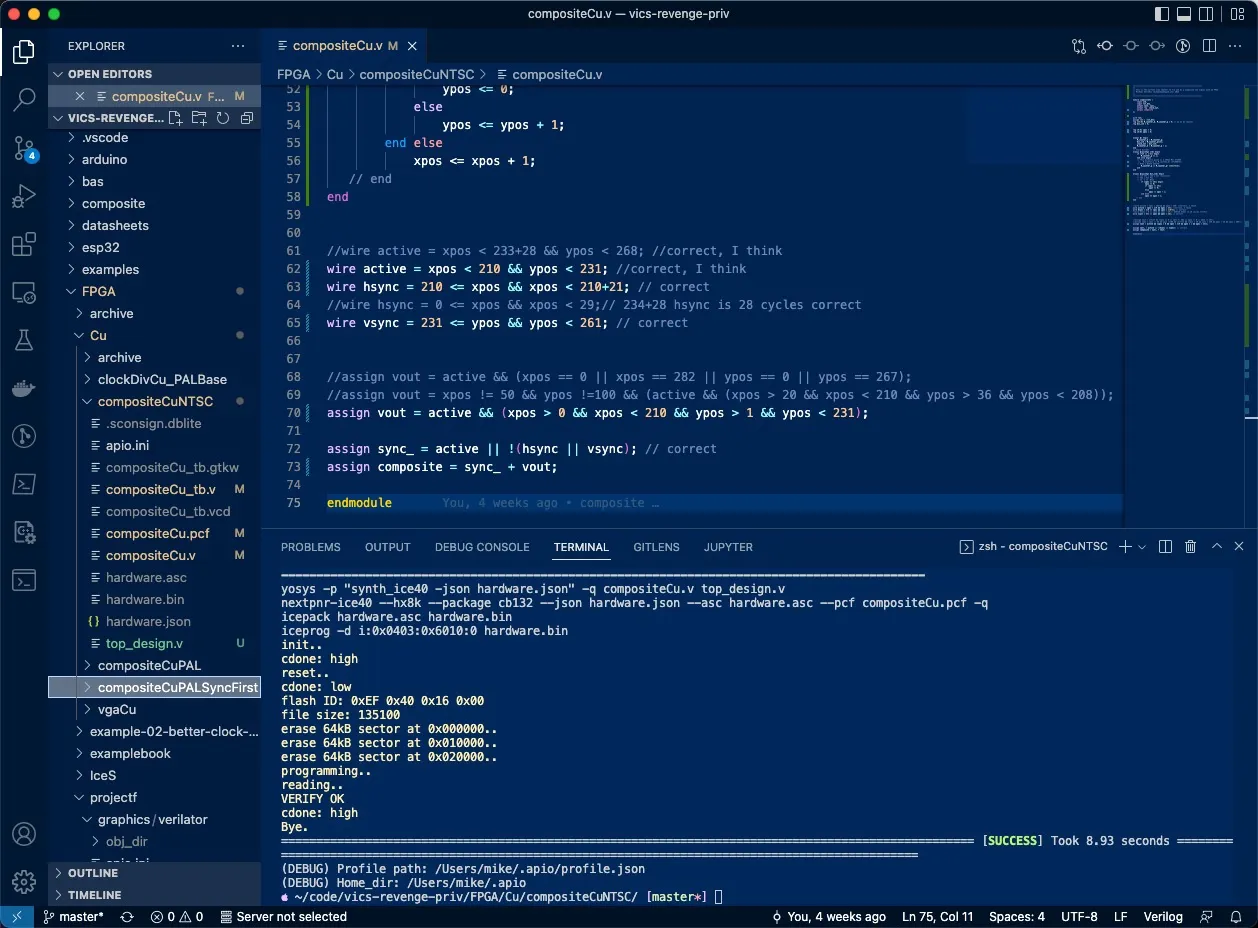The width and height of the screenshot is (1258, 928).
Task: Switch to the PROBLEMS tab
Action: 310,547
